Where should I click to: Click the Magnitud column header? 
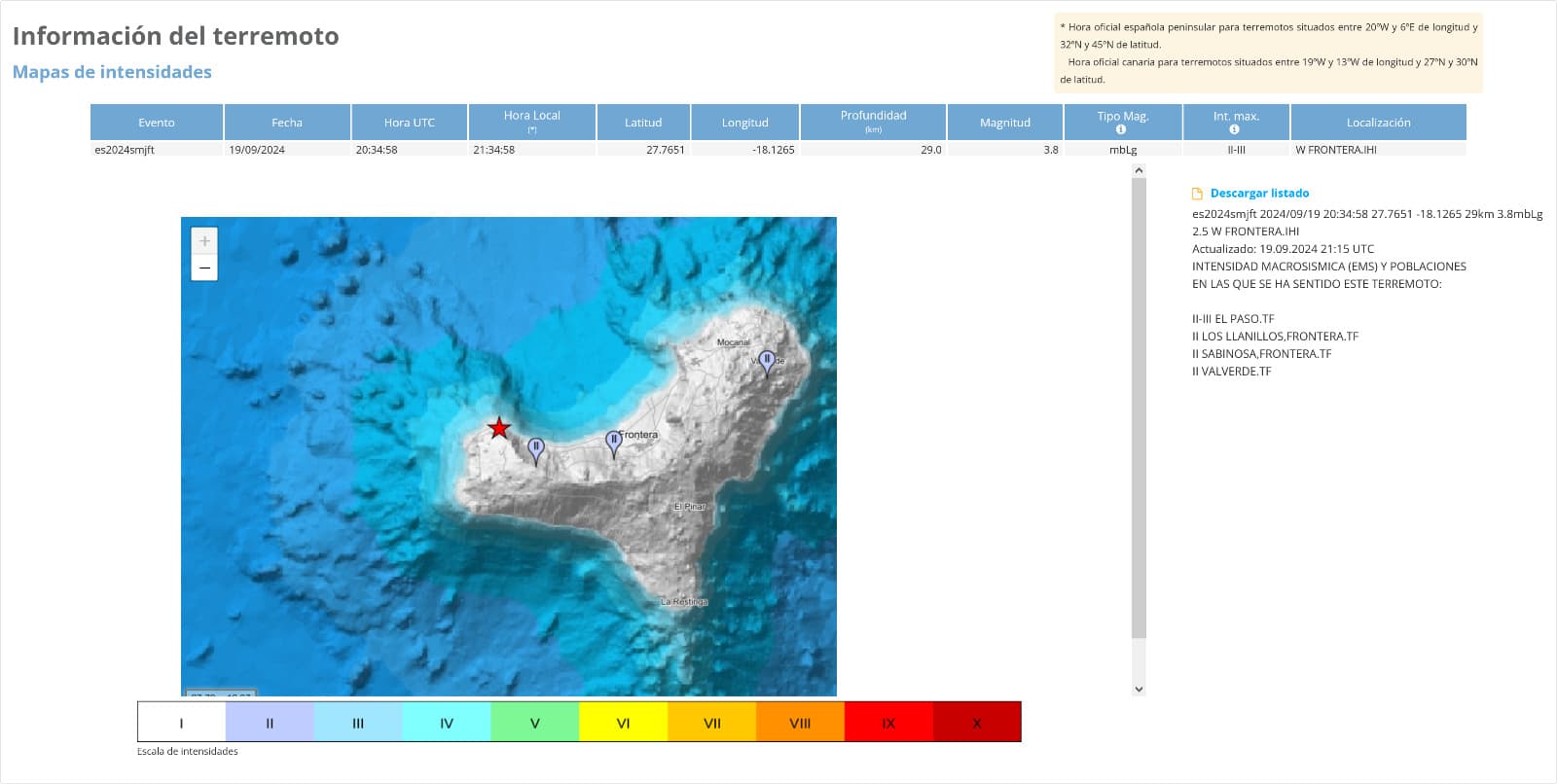[1005, 123]
